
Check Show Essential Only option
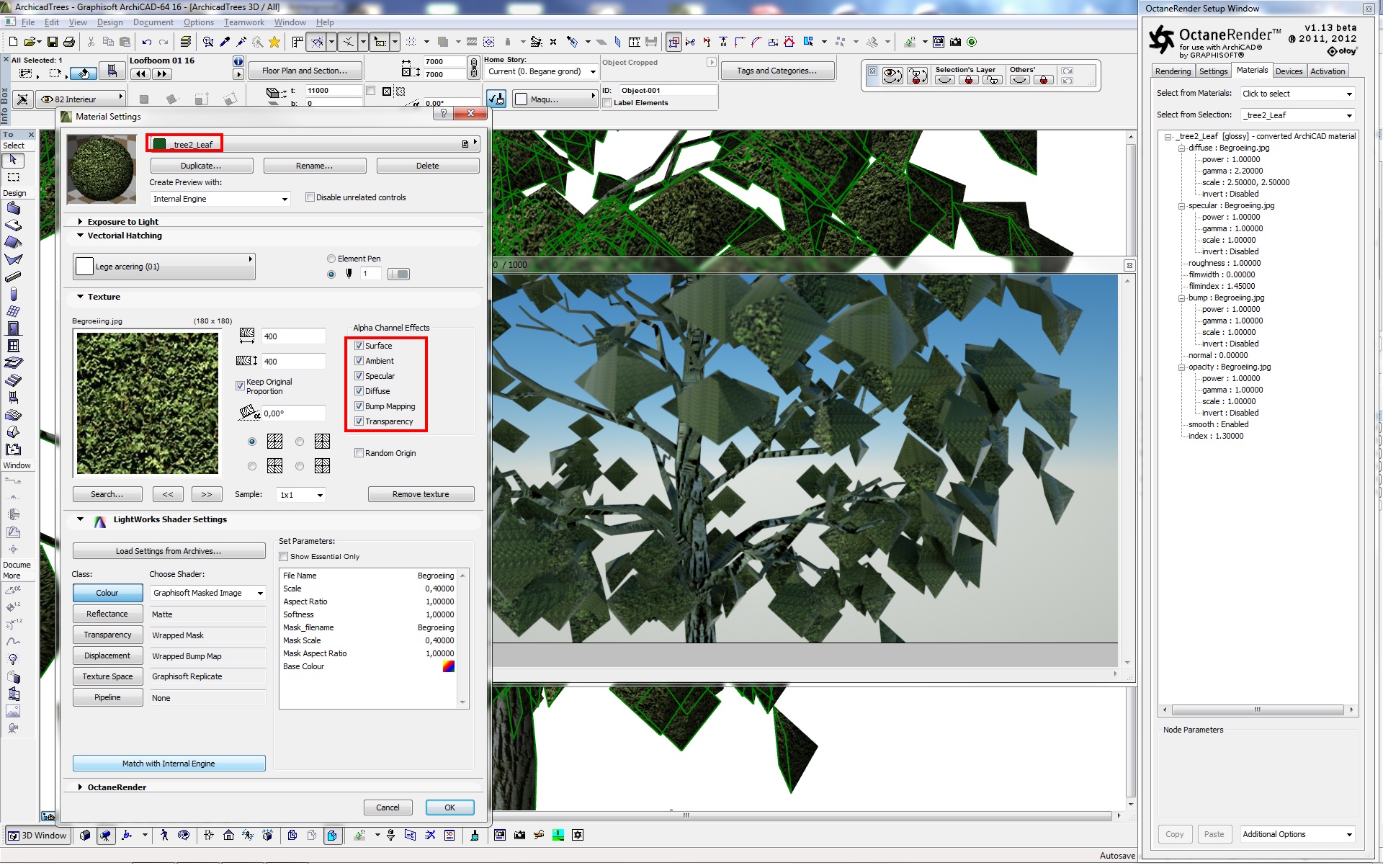(284, 556)
